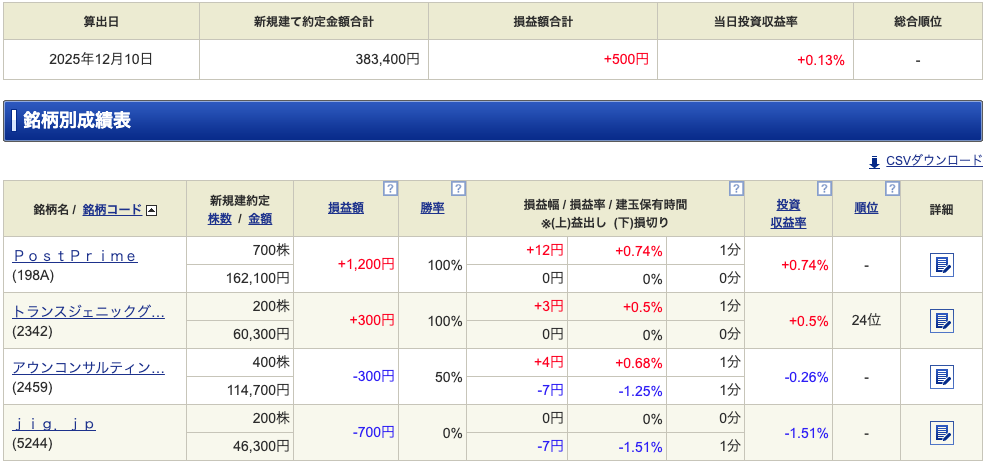Sort table by 株数

[219, 219]
